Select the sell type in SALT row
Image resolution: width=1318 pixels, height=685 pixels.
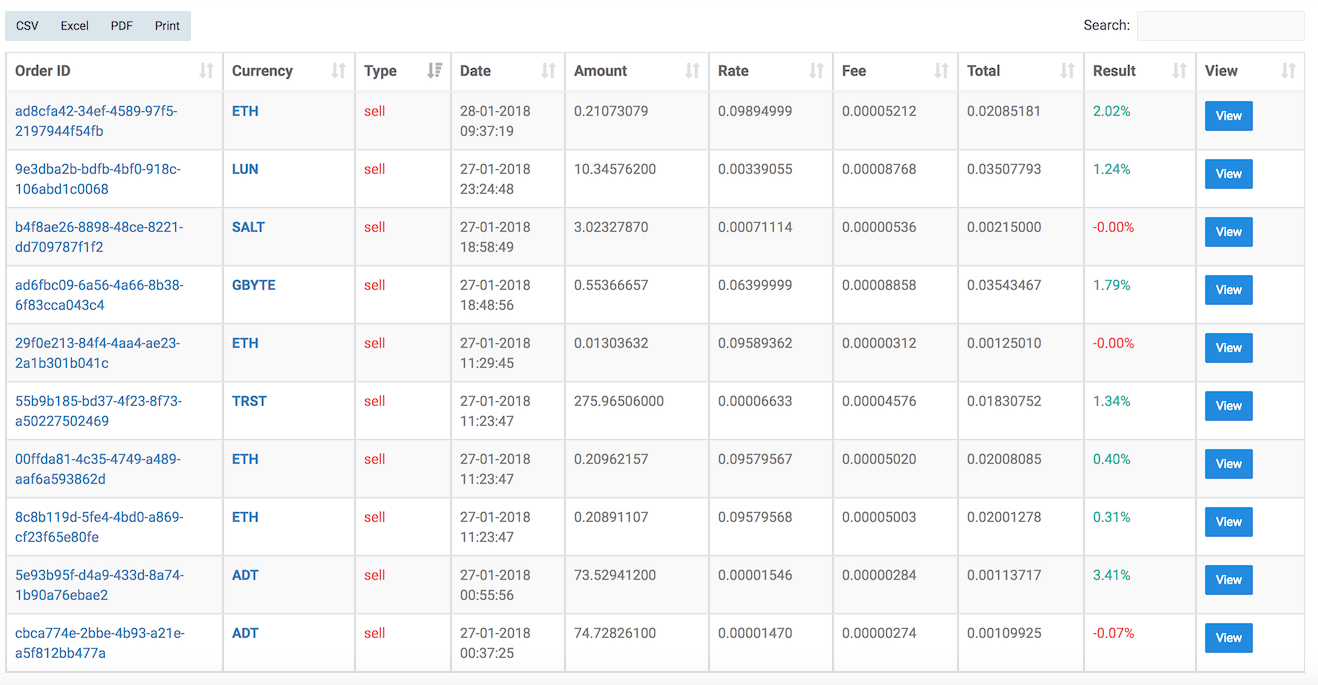(x=375, y=227)
